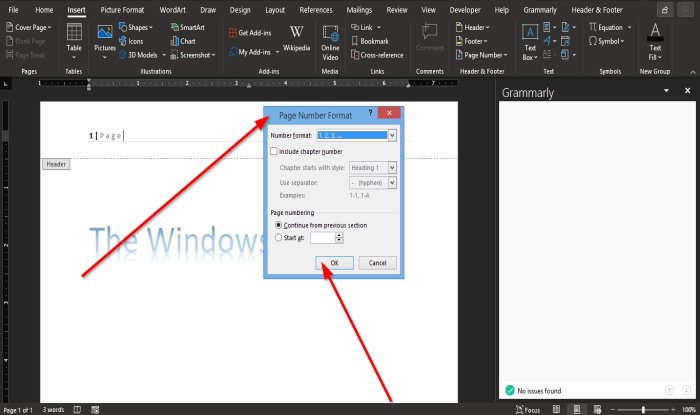
Task: Open SmartArt graphic chooser
Action: (188, 27)
